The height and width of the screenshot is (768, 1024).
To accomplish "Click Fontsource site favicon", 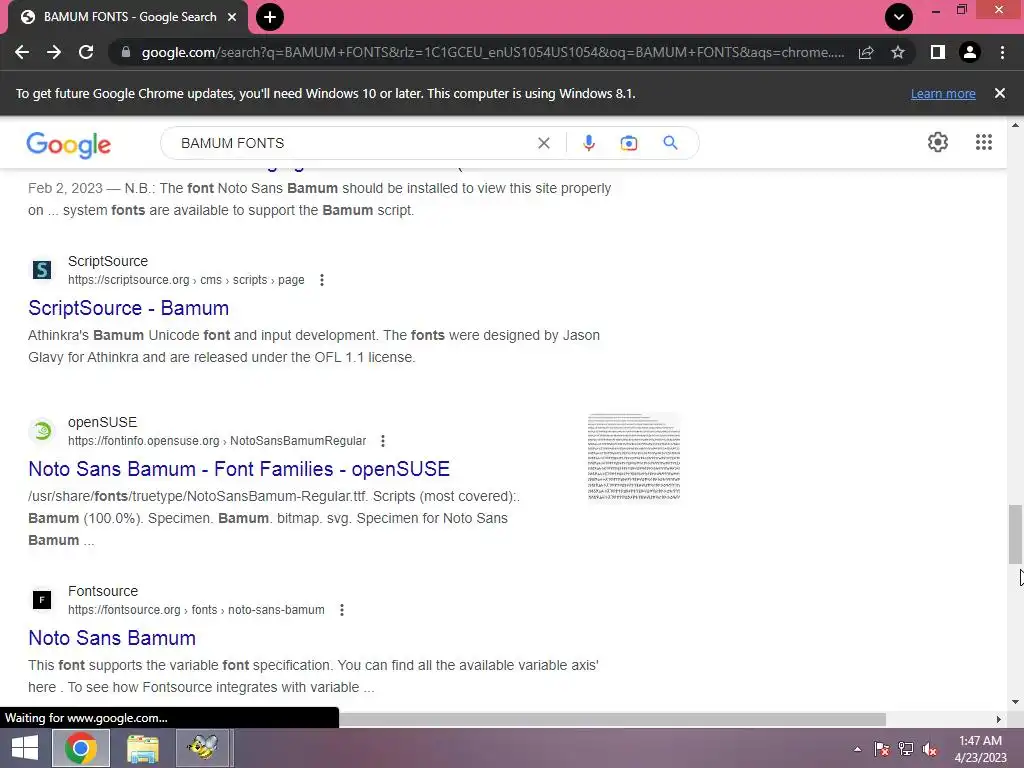I will (x=42, y=600).
